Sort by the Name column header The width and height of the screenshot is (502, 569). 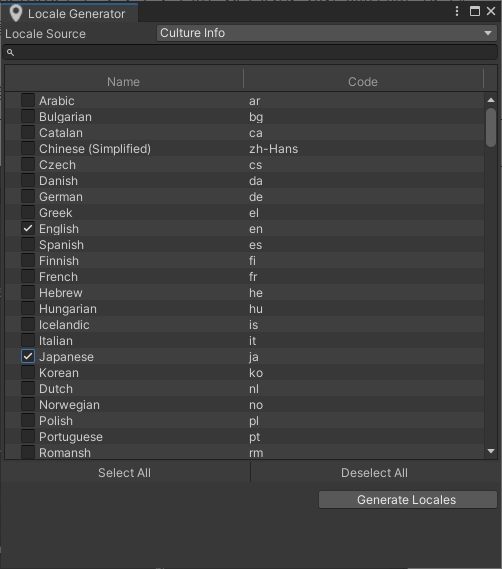tap(123, 82)
